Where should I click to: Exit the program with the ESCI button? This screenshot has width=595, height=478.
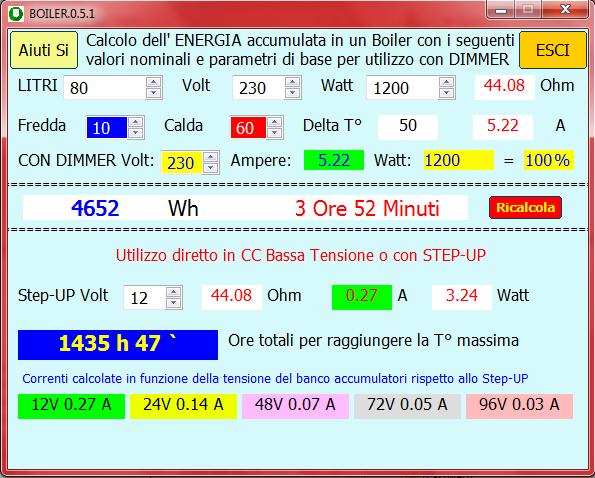[x=552, y=50]
